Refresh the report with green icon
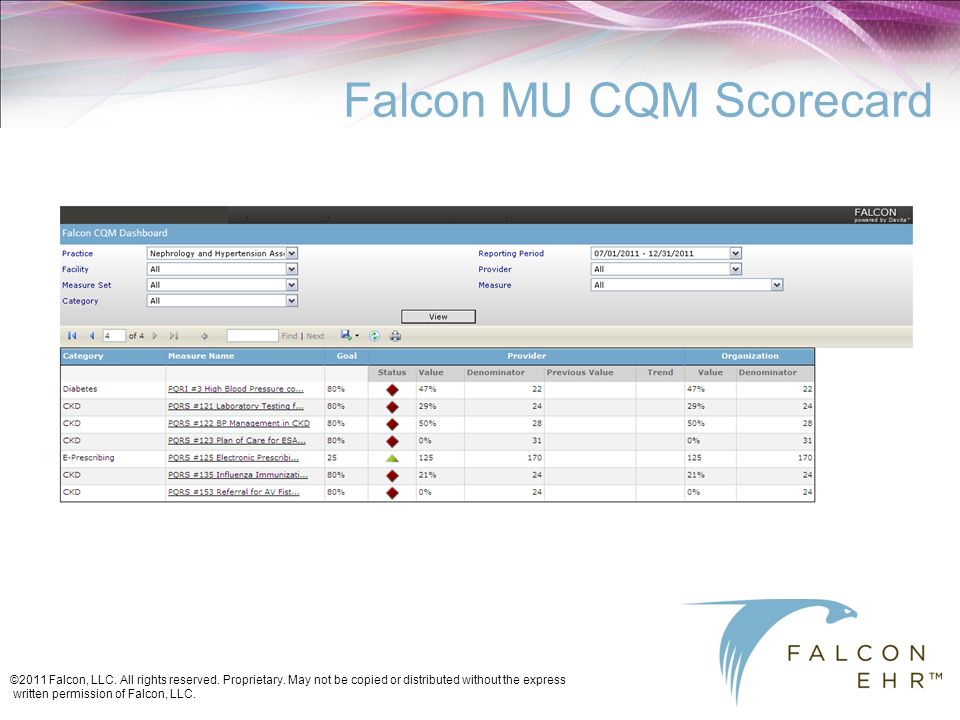This screenshot has height=720, width=960. (375, 336)
